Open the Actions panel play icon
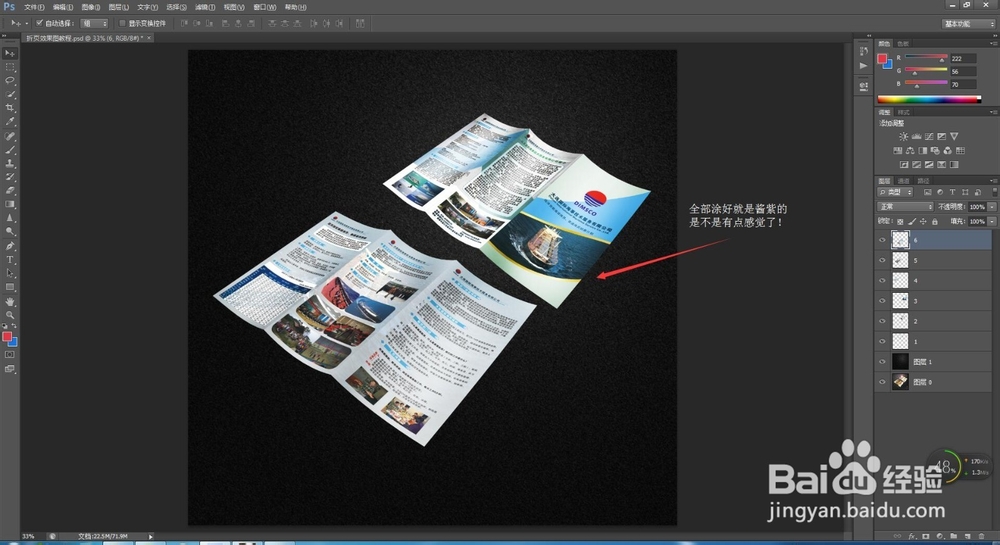1000x545 pixels. [864, 66]
